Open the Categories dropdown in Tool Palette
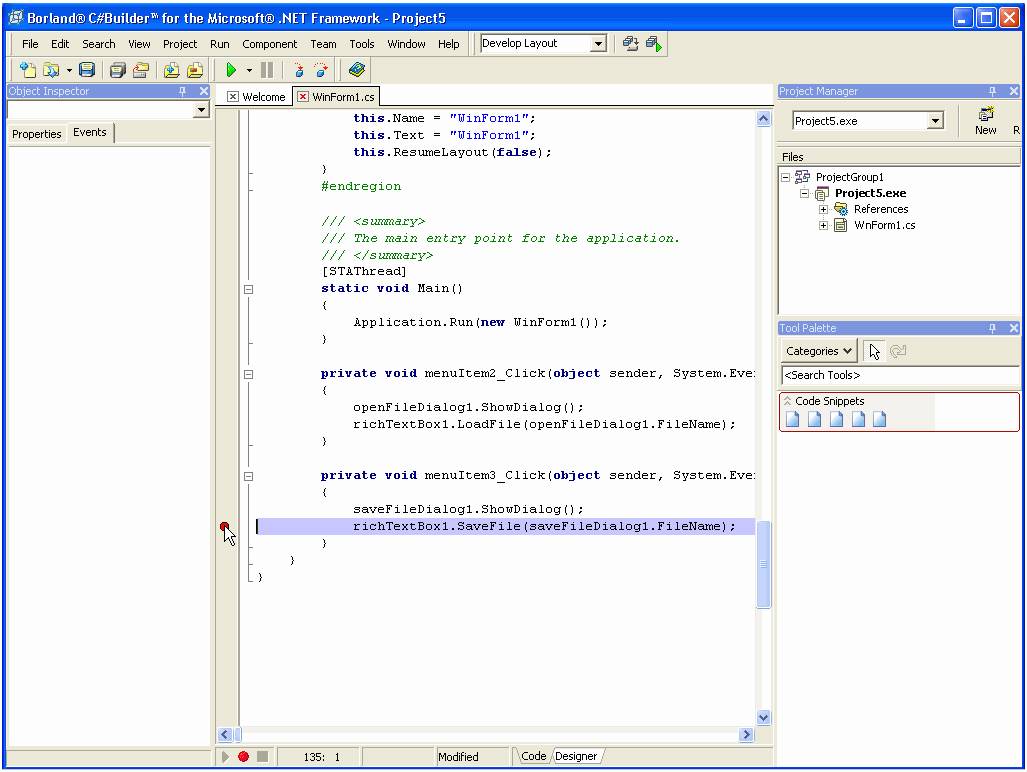The height and width of the screenshot is (772, 1027). [x=818, y=351]
